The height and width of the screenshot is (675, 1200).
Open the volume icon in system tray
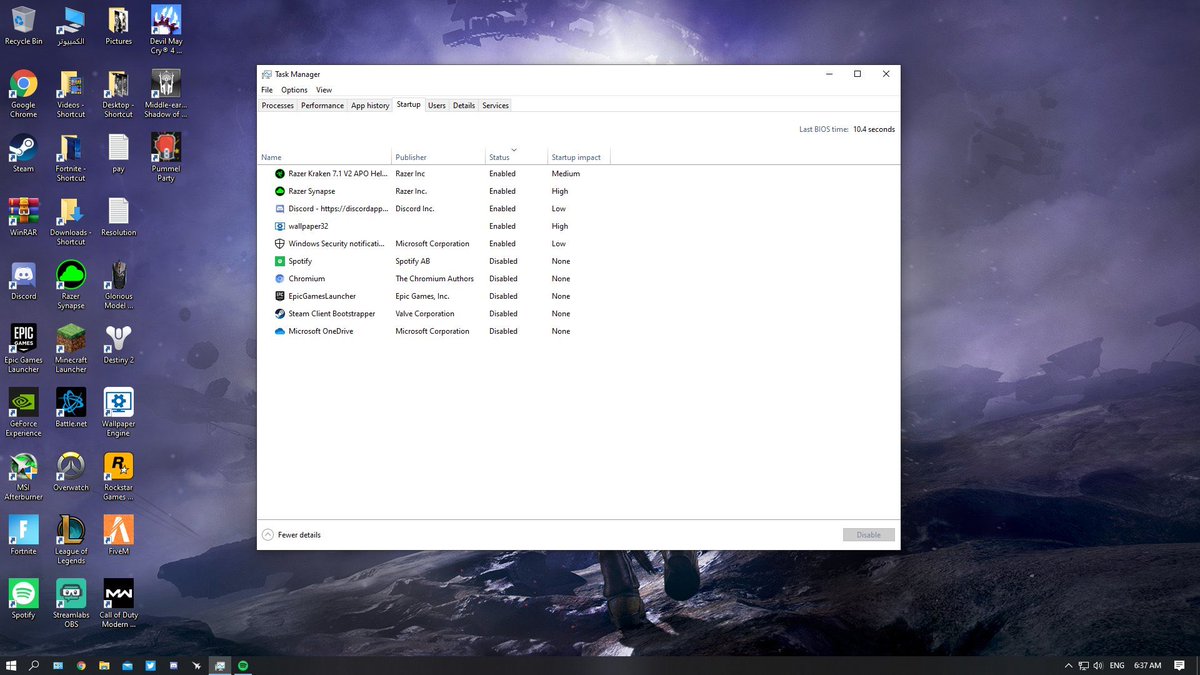click(1098, 665)
